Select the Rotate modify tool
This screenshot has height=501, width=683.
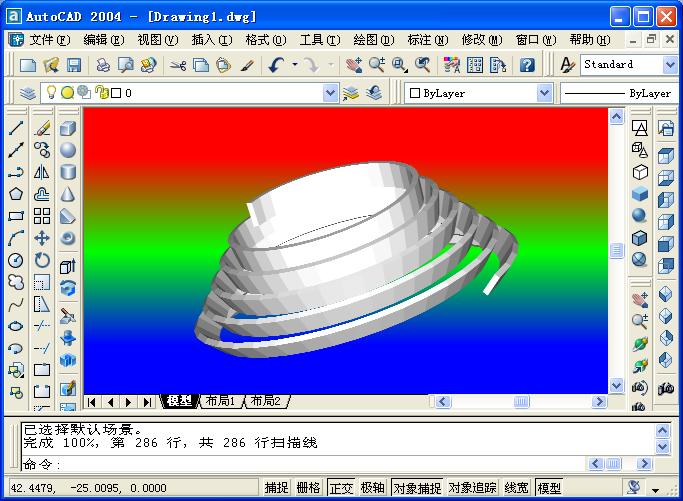click(42, 260)
